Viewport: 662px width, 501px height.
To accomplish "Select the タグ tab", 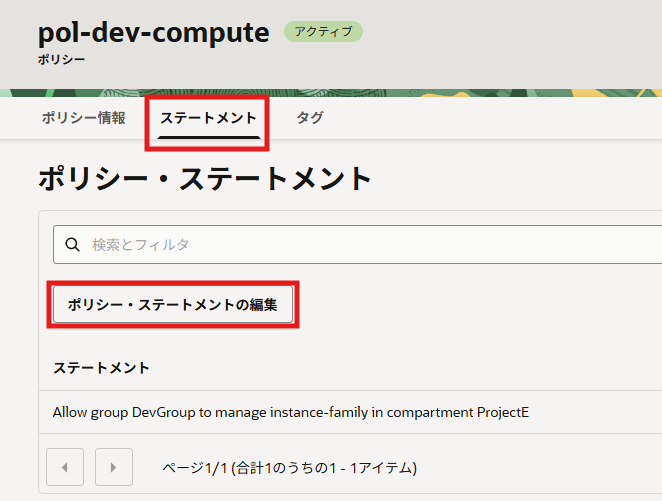I will [x=309, y=118].
